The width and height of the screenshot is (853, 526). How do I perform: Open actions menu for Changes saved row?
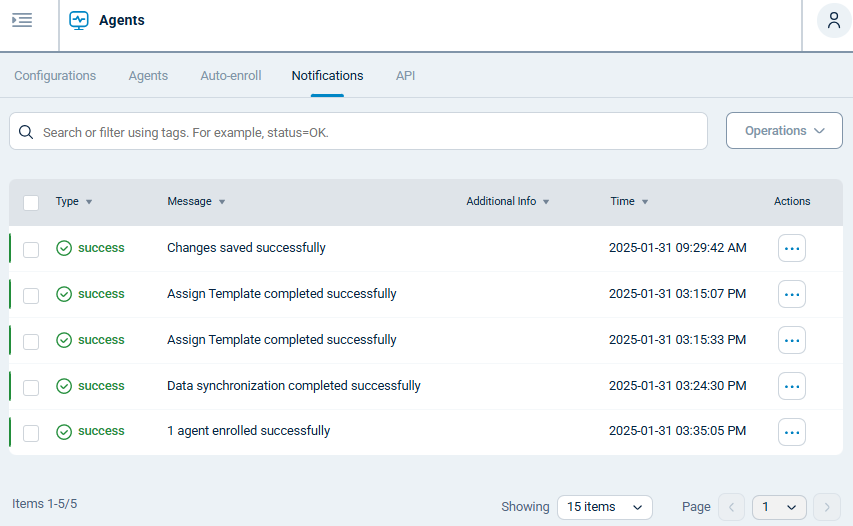(792, 248)
